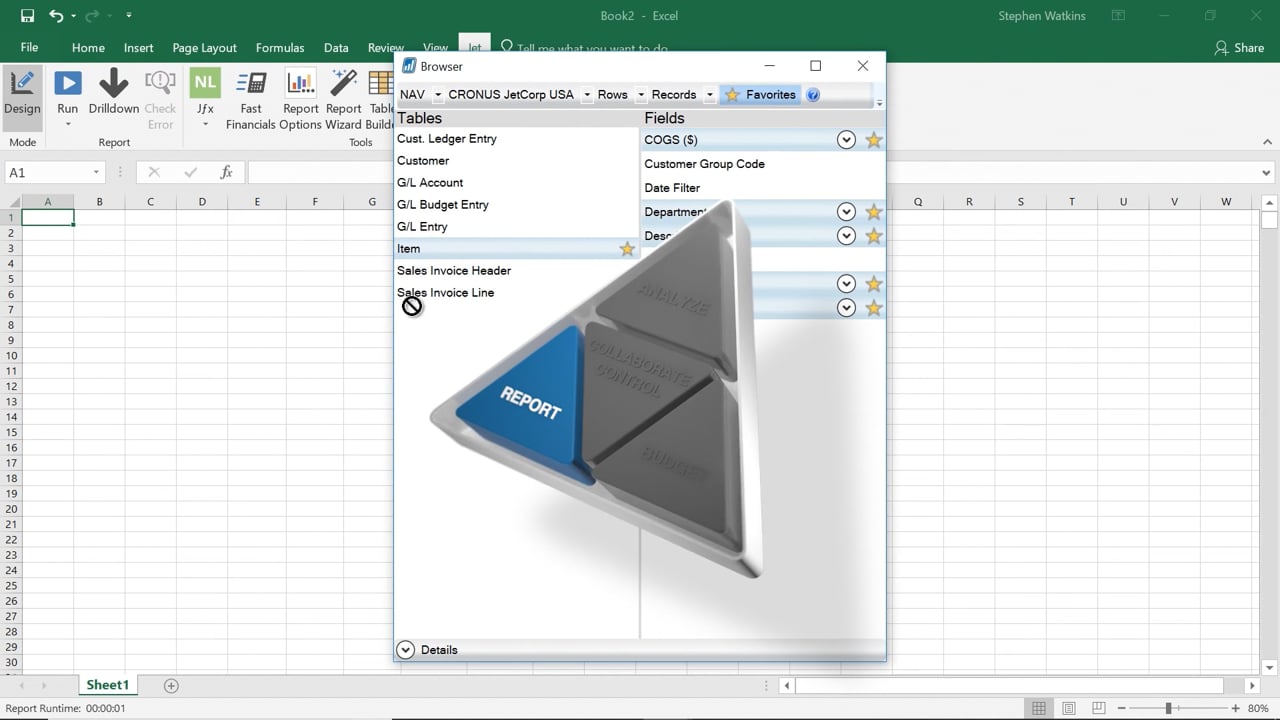Screen dimensions: 1280x720
Task: Switch to Page Layout view in status bar
Action: [1069, 708]
